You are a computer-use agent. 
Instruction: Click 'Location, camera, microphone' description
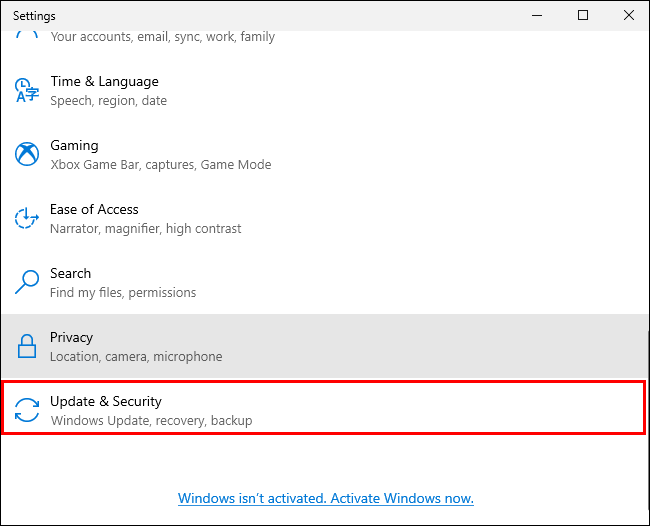[136, 356]
